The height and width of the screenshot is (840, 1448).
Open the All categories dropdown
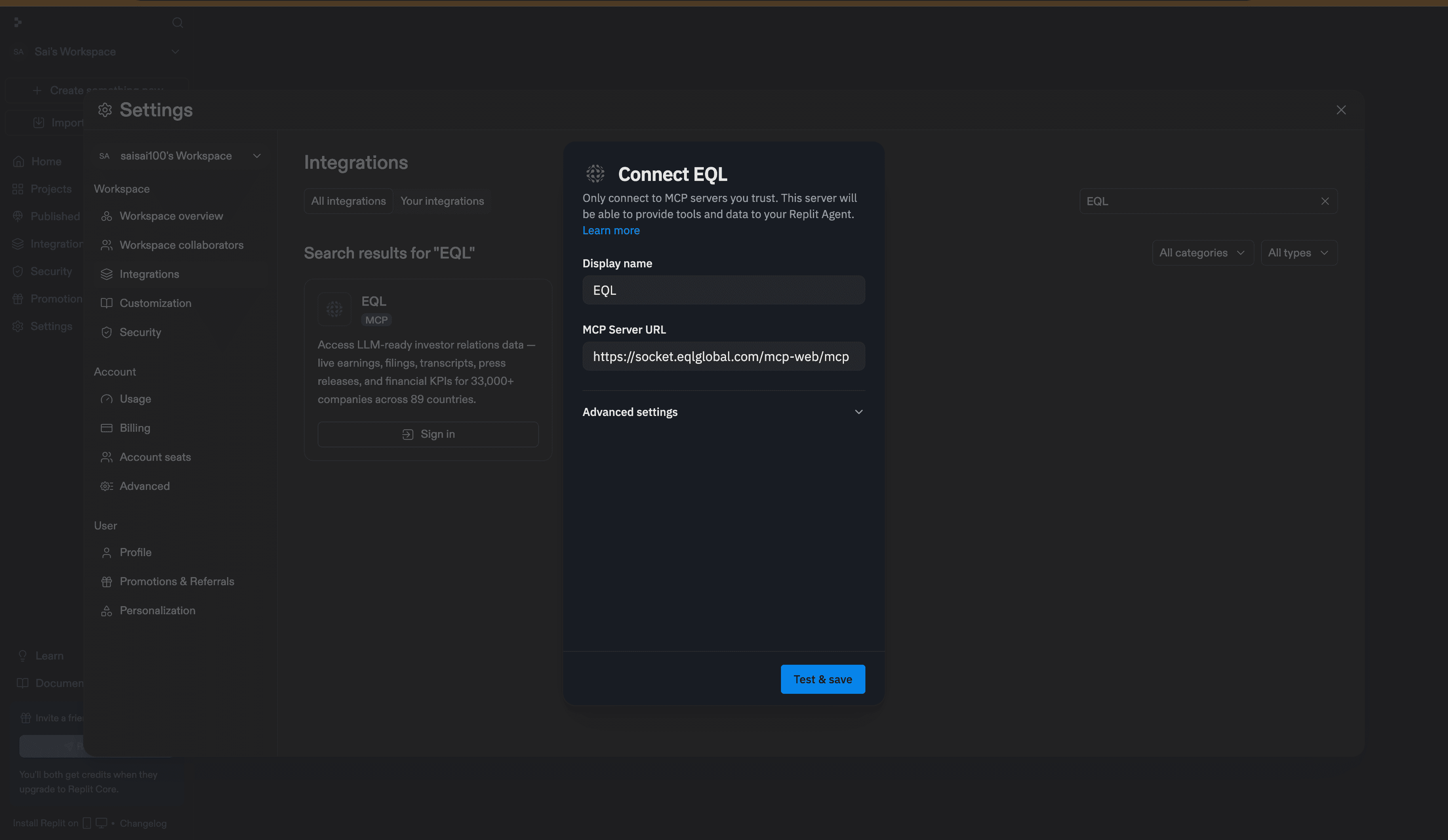coord(1202,253)
